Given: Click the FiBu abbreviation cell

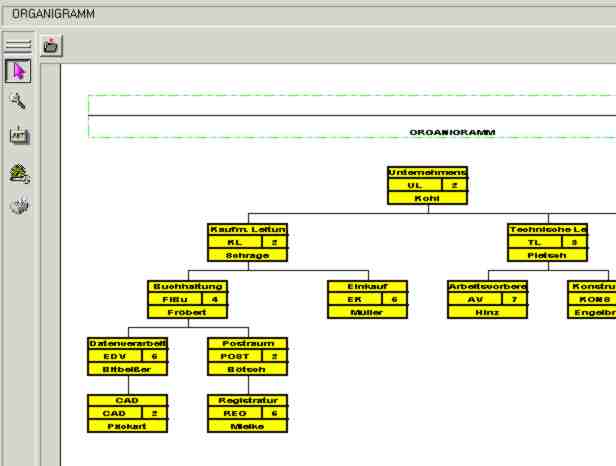Looking at the screenshot, I should [x=175, y=299].
